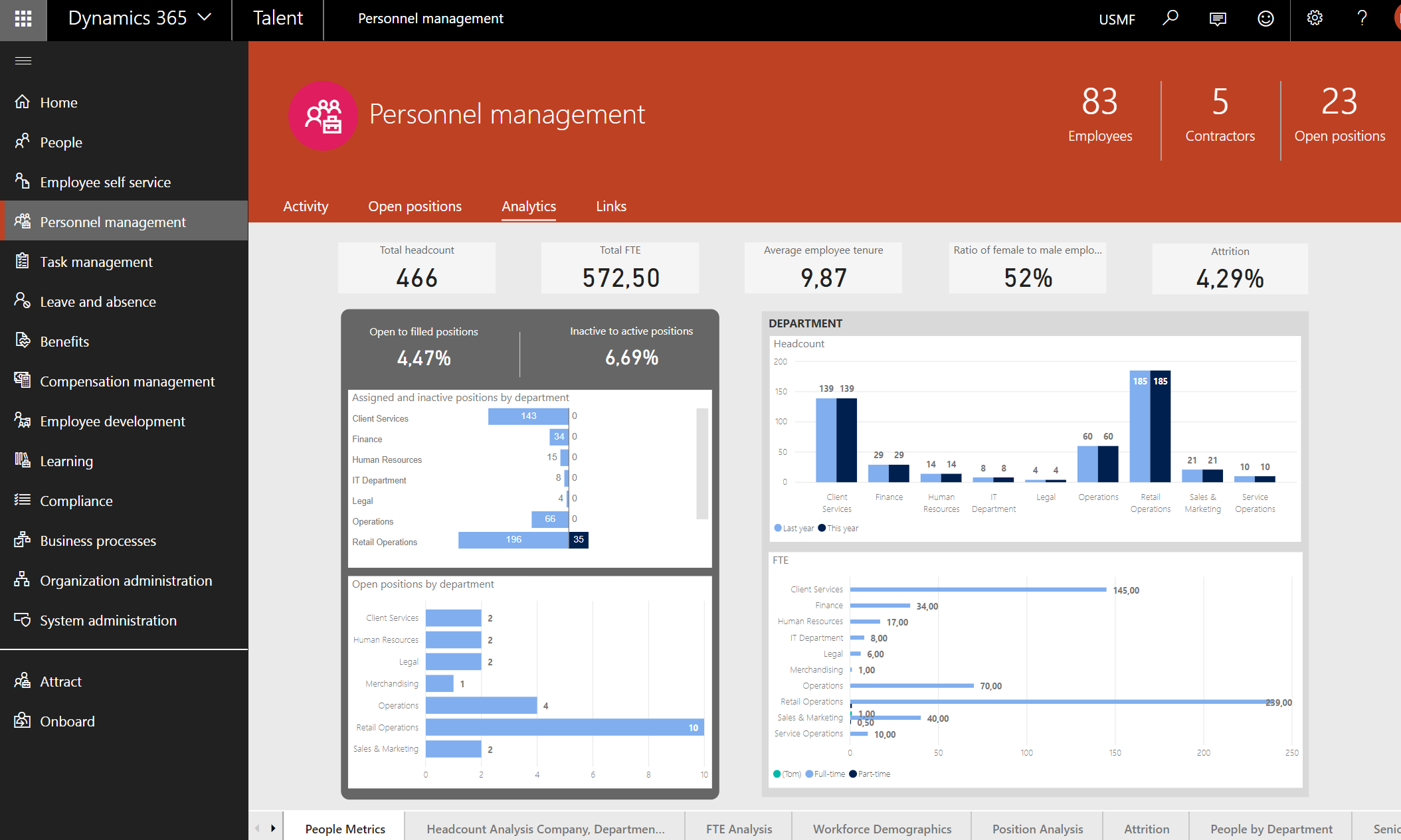This screenshot has width=1401, height=840.
Task: Select the USMF company link
Action: tap(1117, 19)
